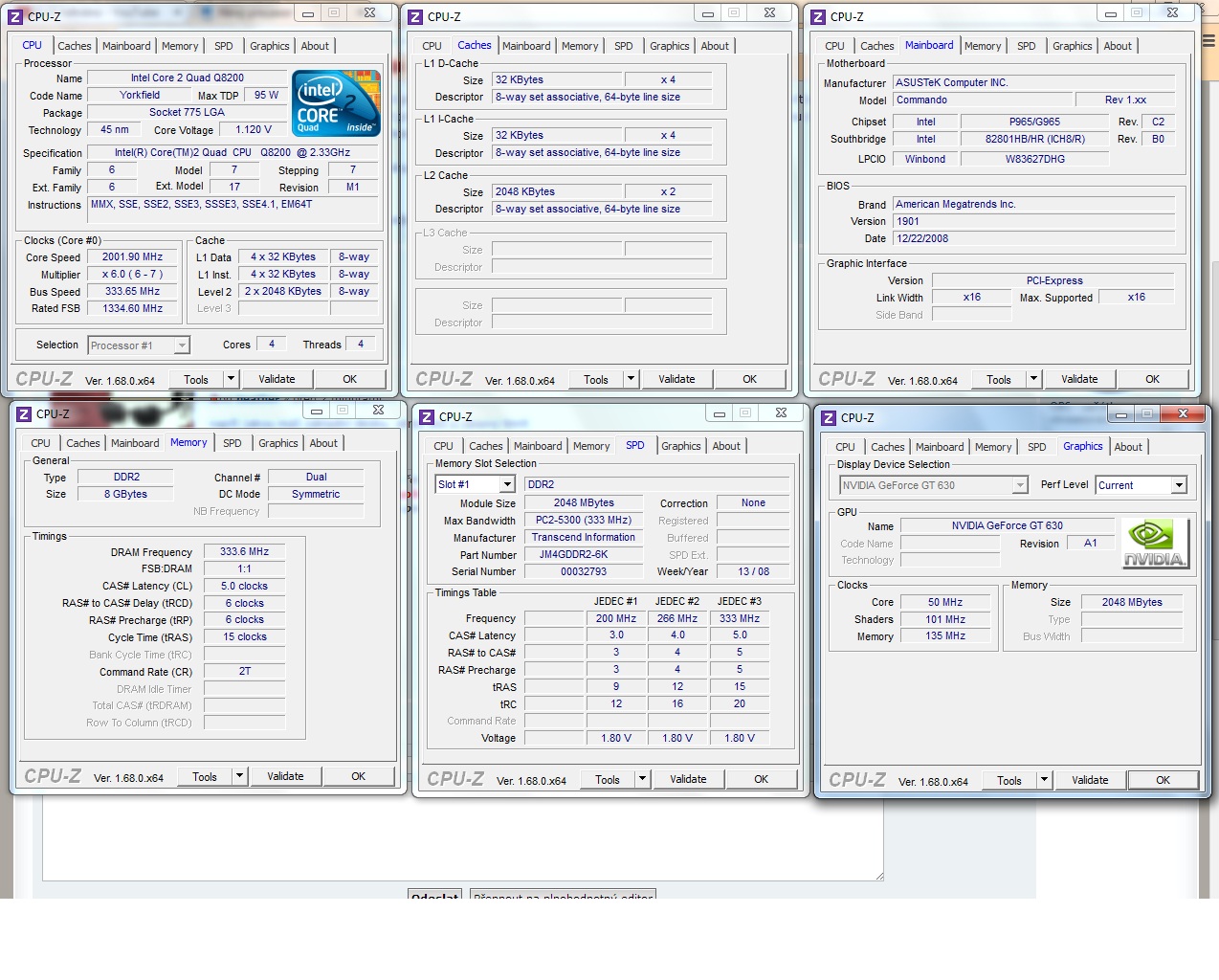Image resolution: width=1219 pixels, height=980 pixels.
Task: Open Mainboard tab in the Intel processor window
Action: pos(126,46)
